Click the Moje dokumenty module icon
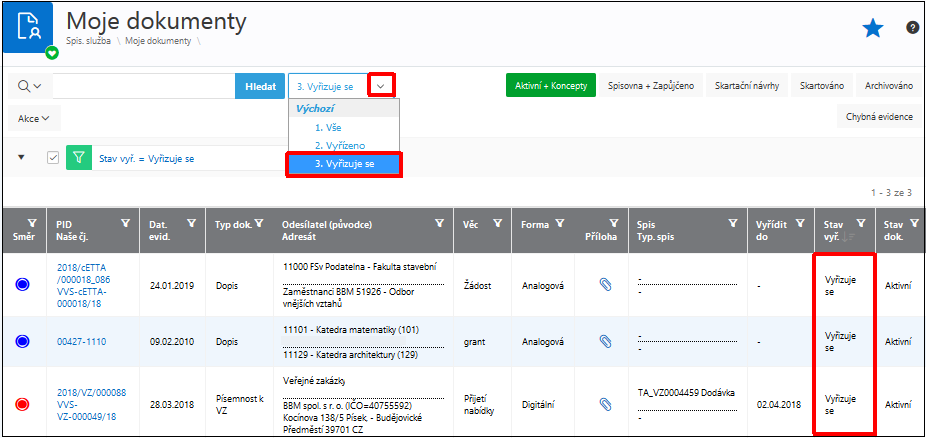 [x=28, y=30]
